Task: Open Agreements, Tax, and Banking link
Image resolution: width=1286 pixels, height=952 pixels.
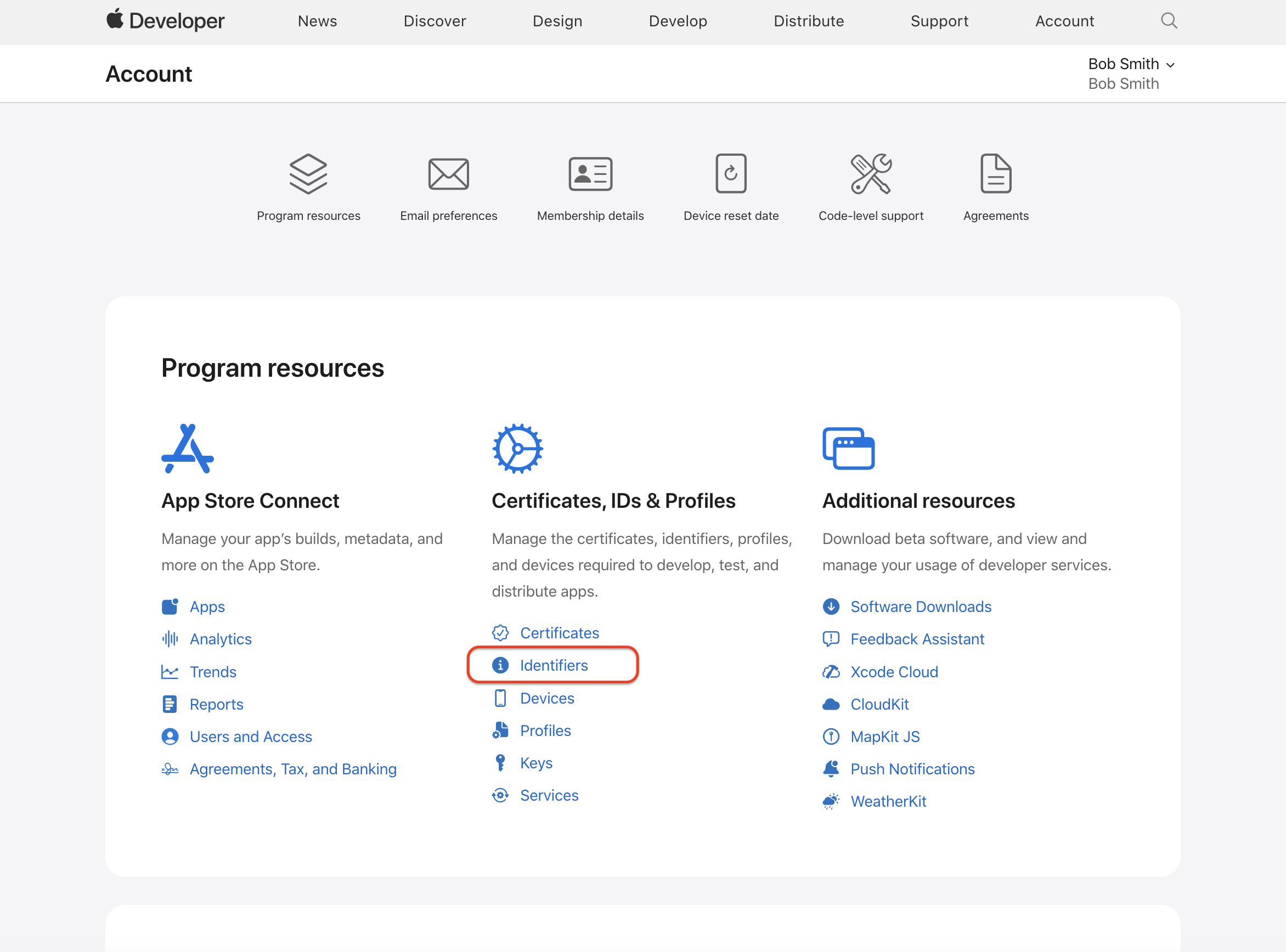Action: coord(294,769)
